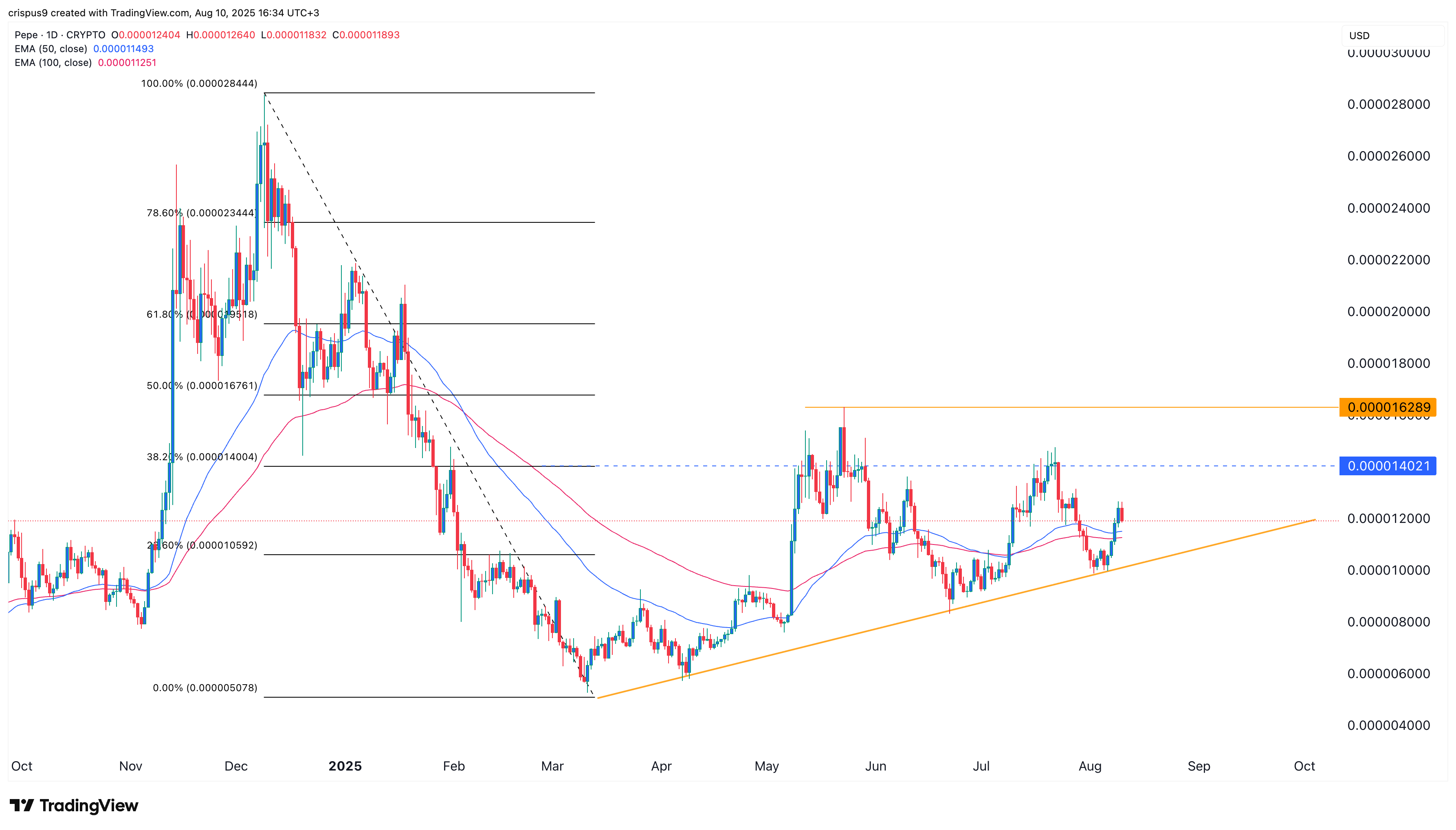Click the TradingView wordmark text
The height and width of the screenshot is (830, 1456).
tap(89, 806)
